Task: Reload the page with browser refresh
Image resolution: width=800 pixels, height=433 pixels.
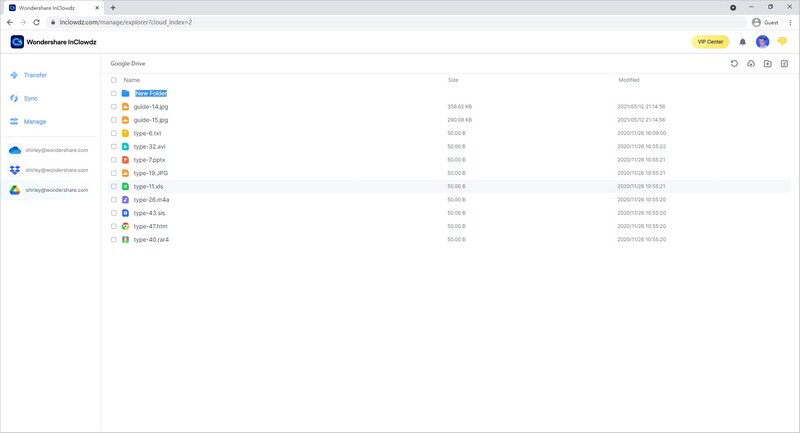Action: click(x=36, y=22)
